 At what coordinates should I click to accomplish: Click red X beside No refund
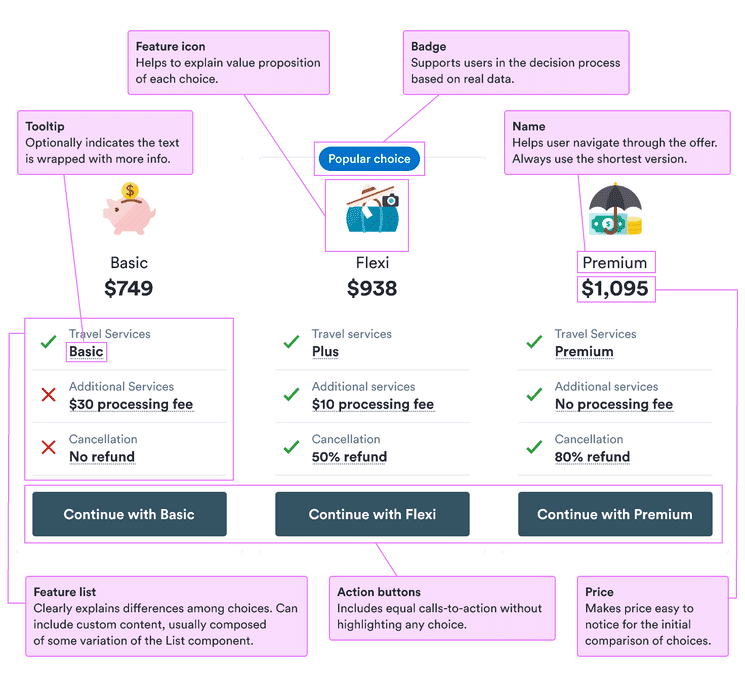[48, 448]
